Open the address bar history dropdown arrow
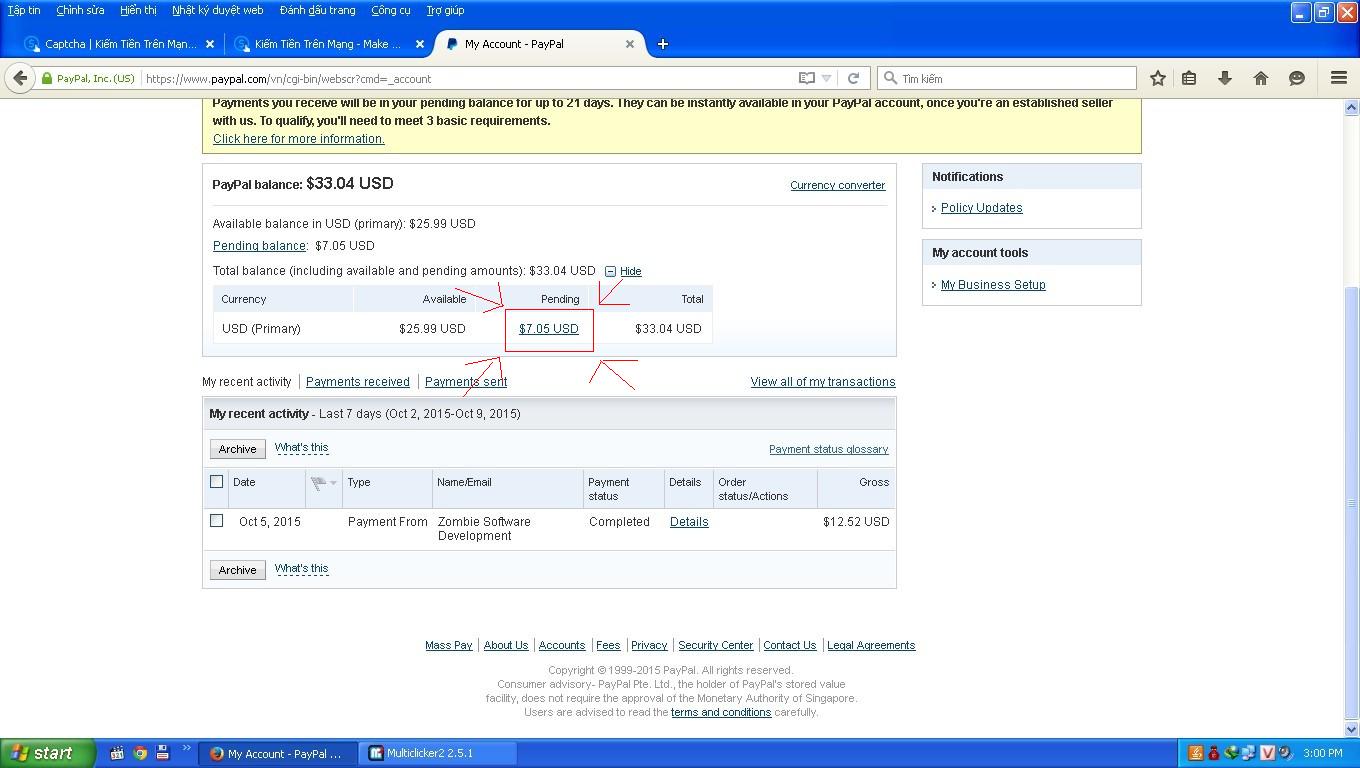The width and height of the screenshot is (1360, 768). pos(826,78)
